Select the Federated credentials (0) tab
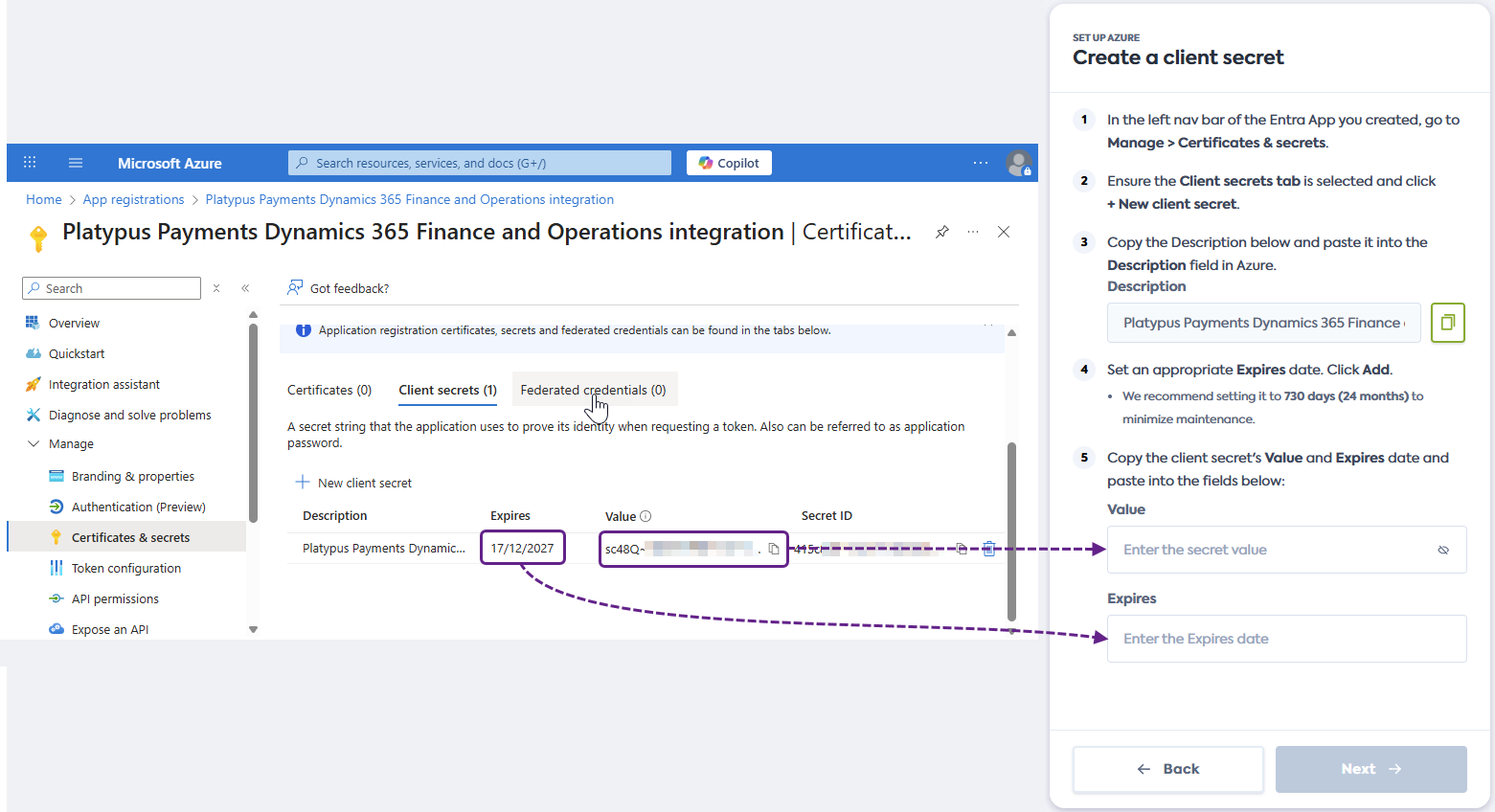The width and height of the screenshot is (1495, 812). click(593, 390)
